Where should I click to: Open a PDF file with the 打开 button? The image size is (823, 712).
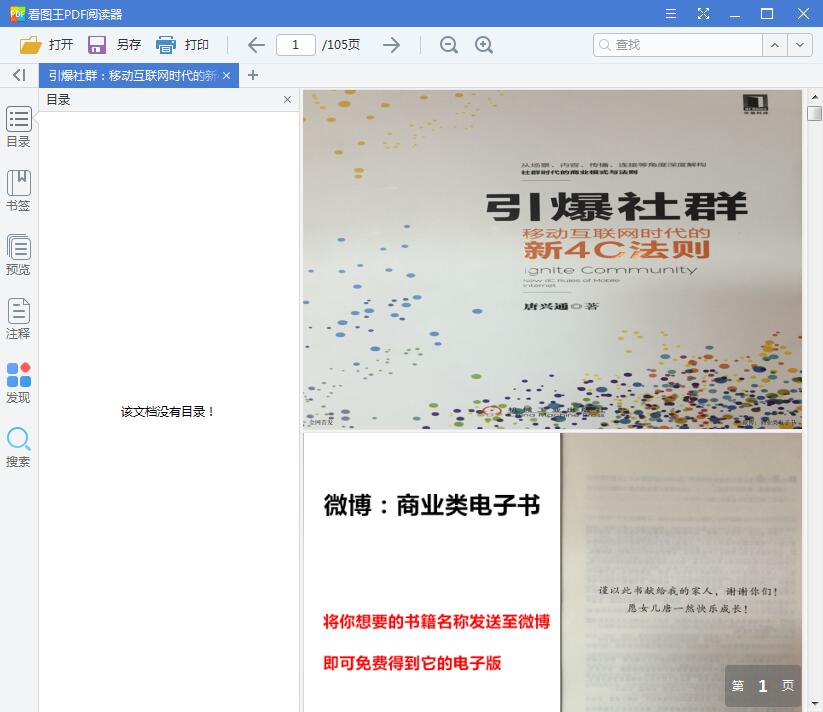[x=46, y=45]
